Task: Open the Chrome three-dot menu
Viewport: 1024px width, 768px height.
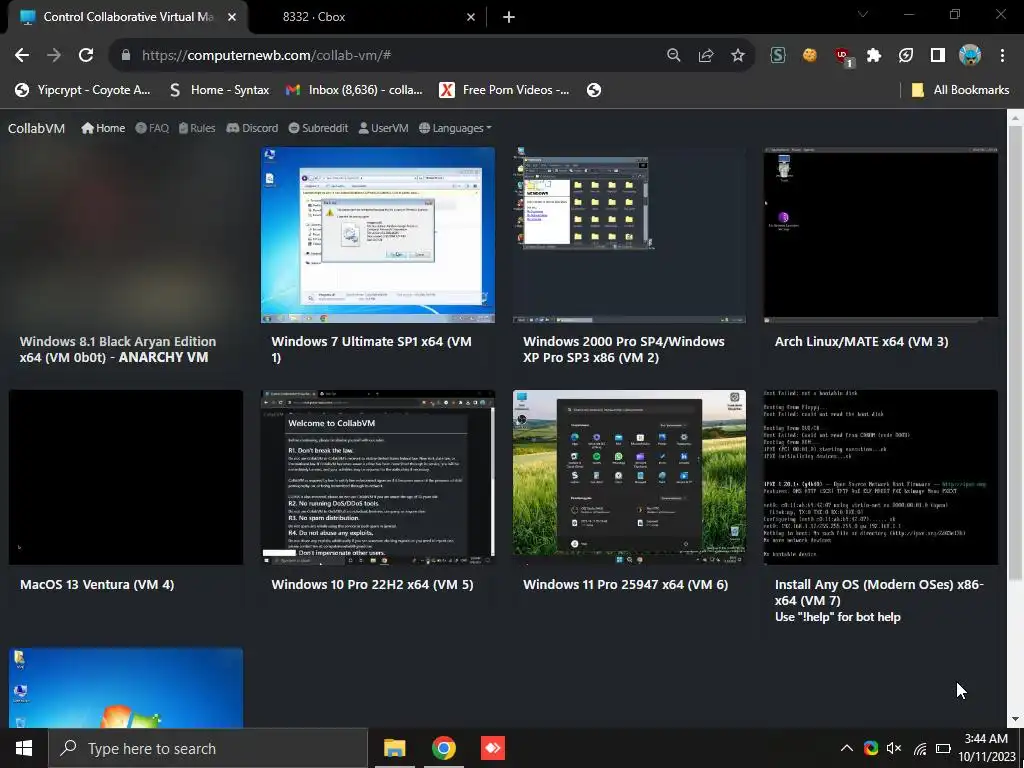Action: pos(1002,56)
